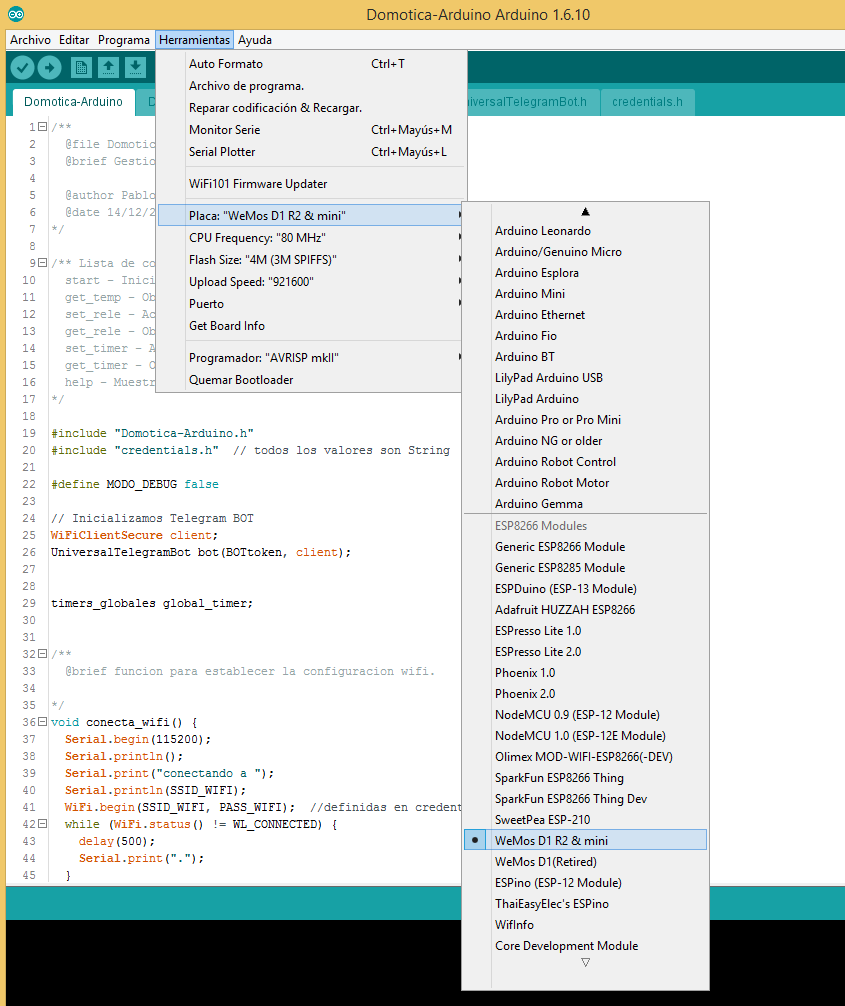Switch to the Domotica-Arduino tab
Viewport: 845px width, 1006px height.
(73, 102)
